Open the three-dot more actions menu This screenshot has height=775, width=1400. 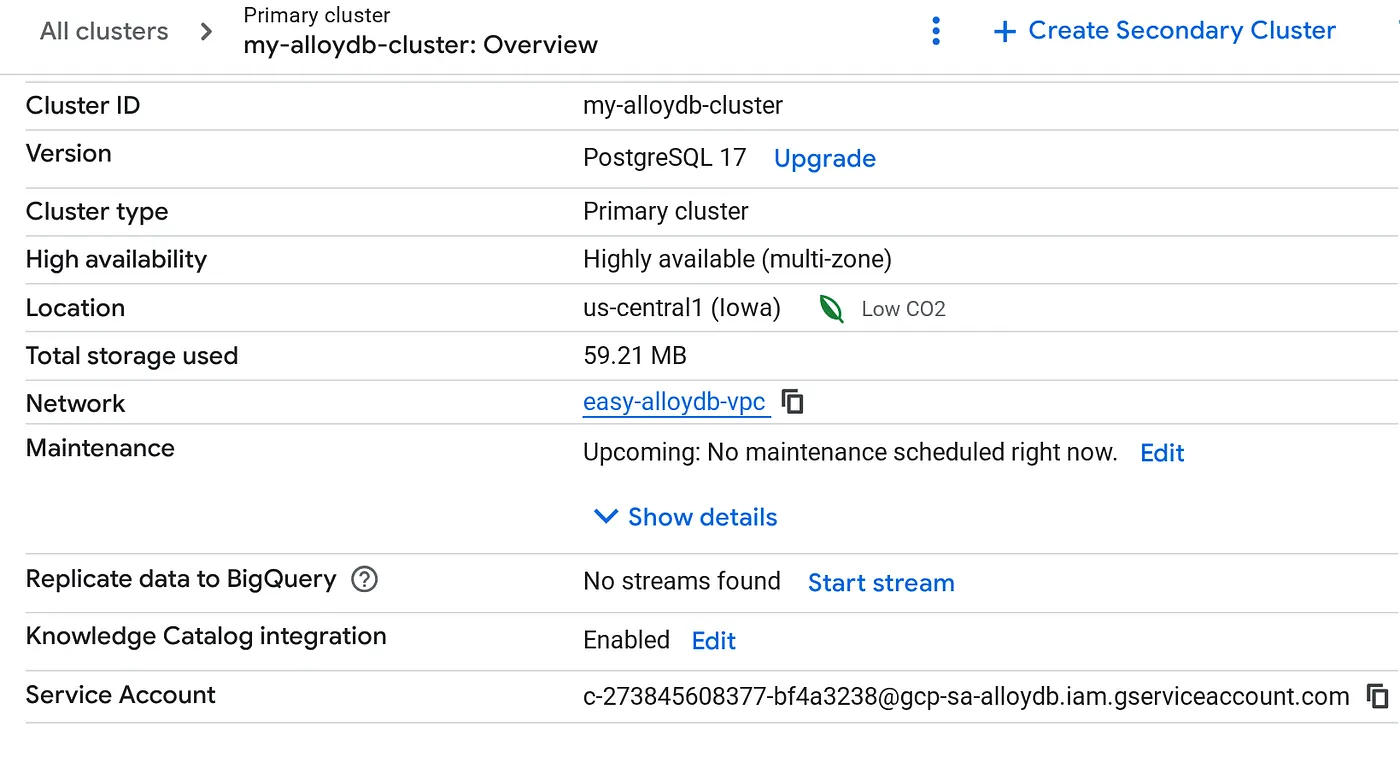pos(936,31)
